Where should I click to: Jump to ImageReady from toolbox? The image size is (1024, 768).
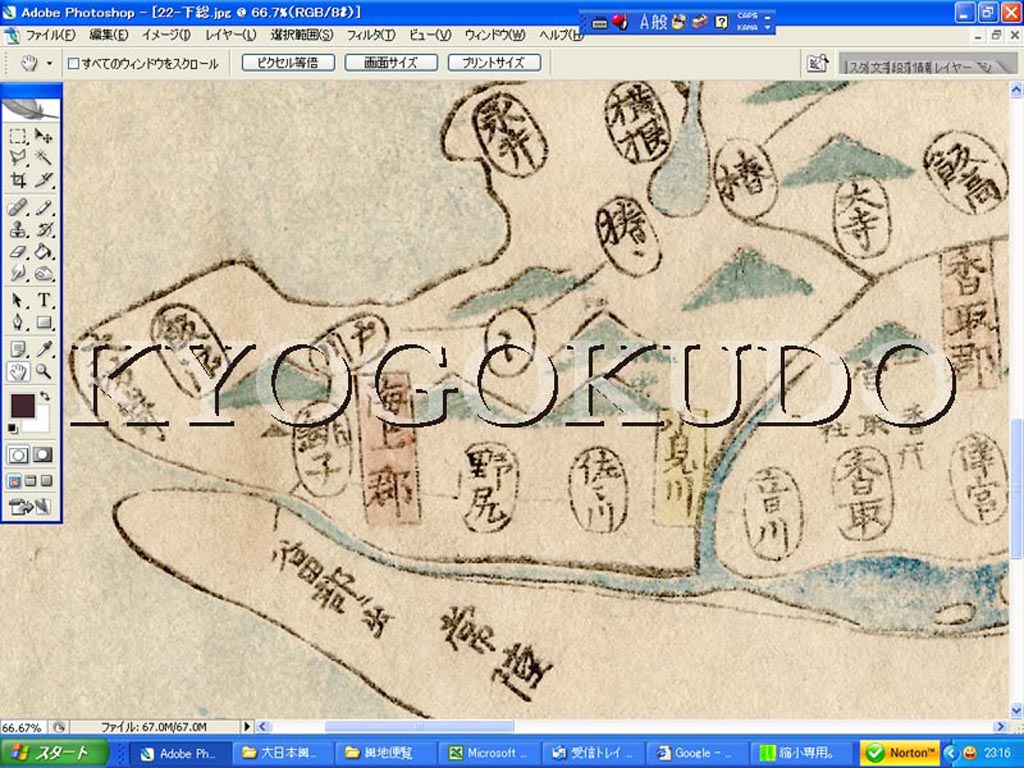coord(30,507)
